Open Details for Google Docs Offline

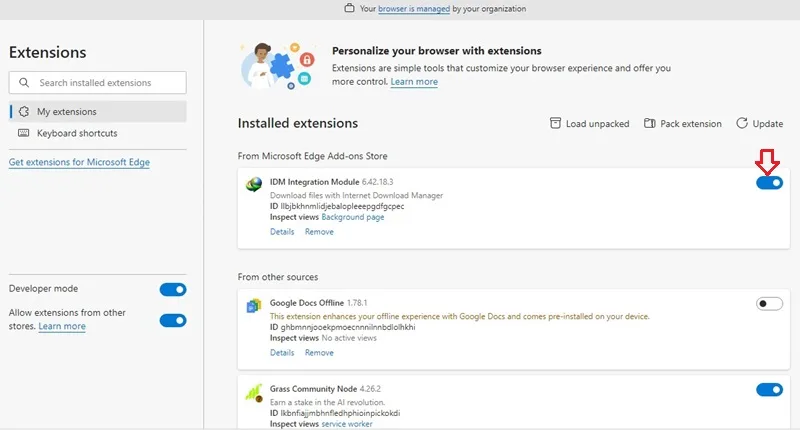[282, 352]
